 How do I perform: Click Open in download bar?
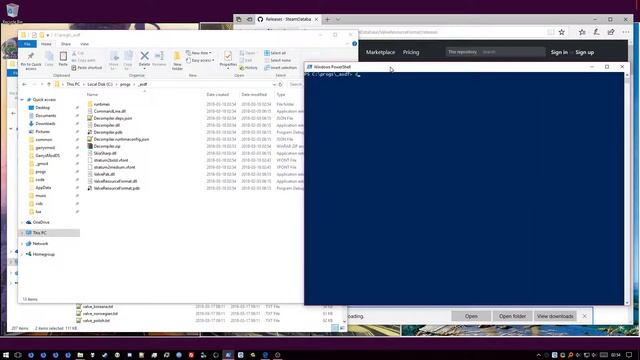[471, 316]
